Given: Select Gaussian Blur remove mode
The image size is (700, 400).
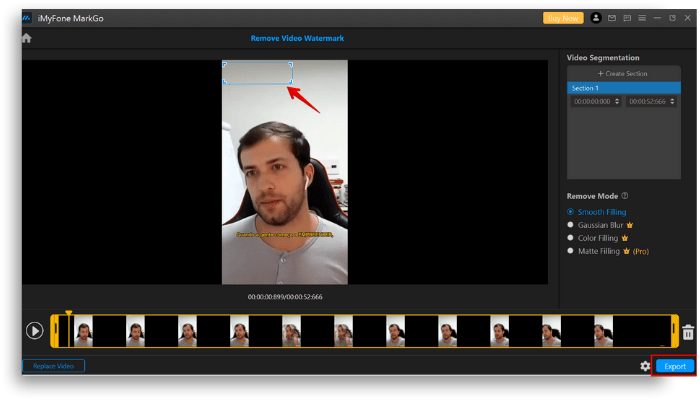Looking at the screenshot, I should tap(600, 225).
